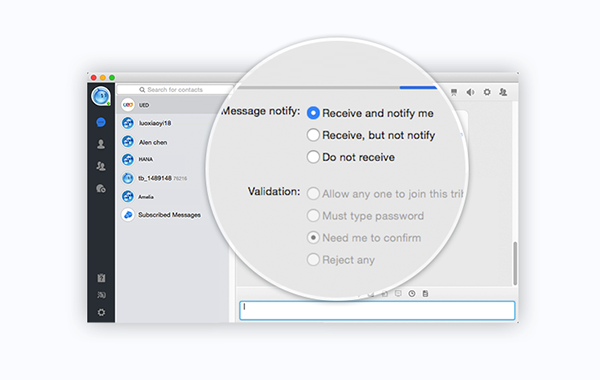Select Do not receive option

351,157
